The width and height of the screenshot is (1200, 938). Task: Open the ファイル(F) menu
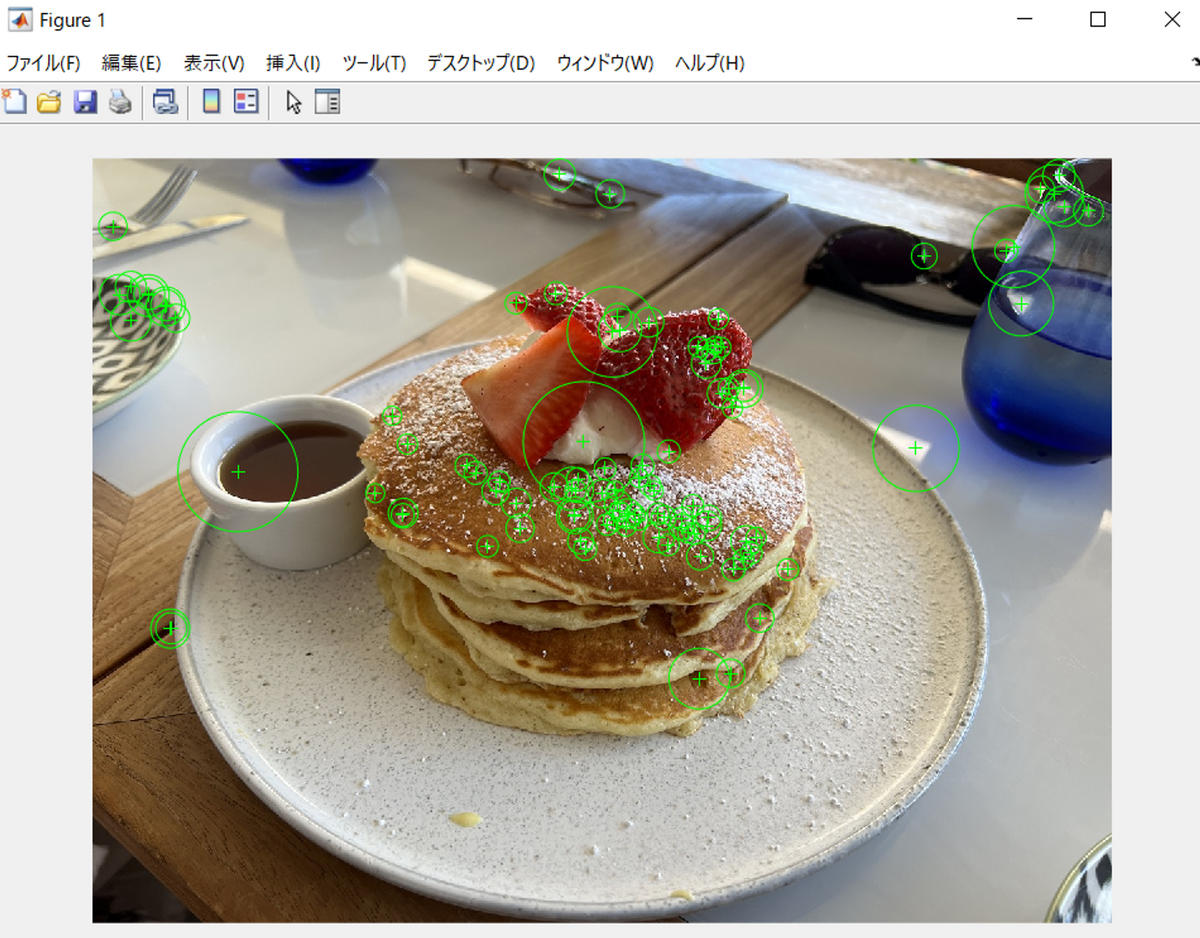click(43, 63)
